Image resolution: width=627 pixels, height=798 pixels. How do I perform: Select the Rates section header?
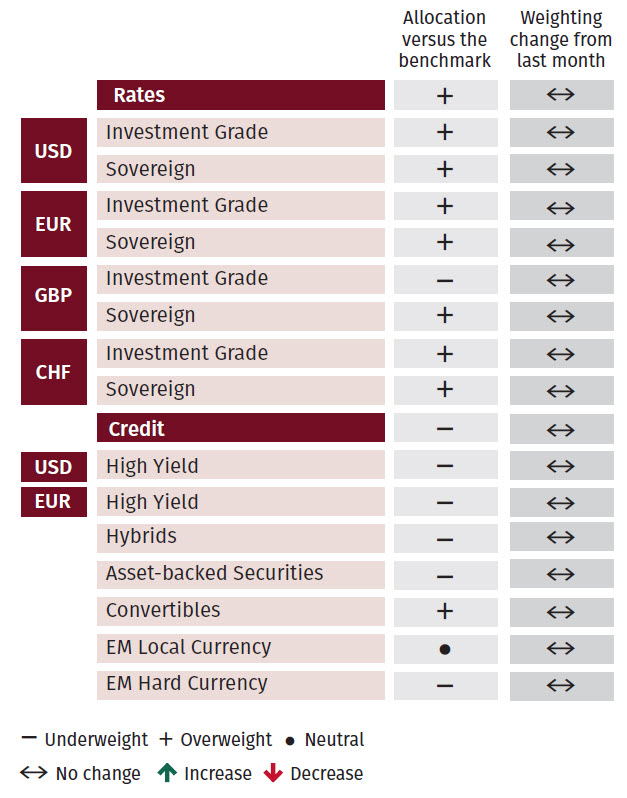(240, 95)
